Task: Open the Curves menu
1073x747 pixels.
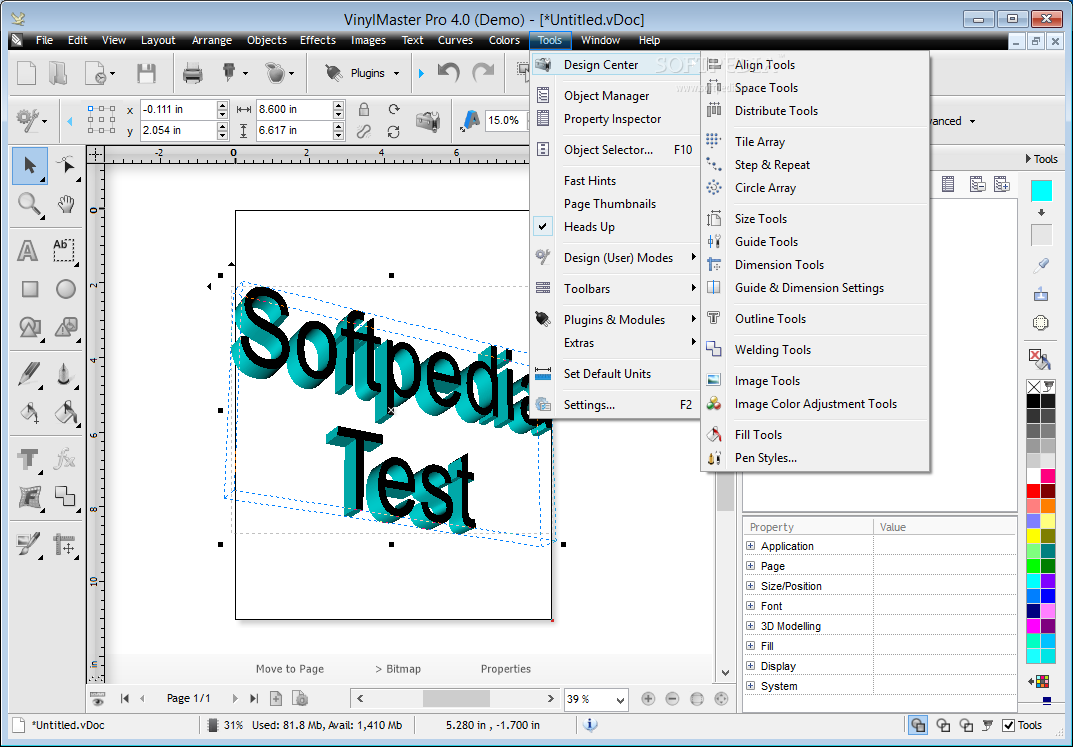Action: click(x=455, y=40)
